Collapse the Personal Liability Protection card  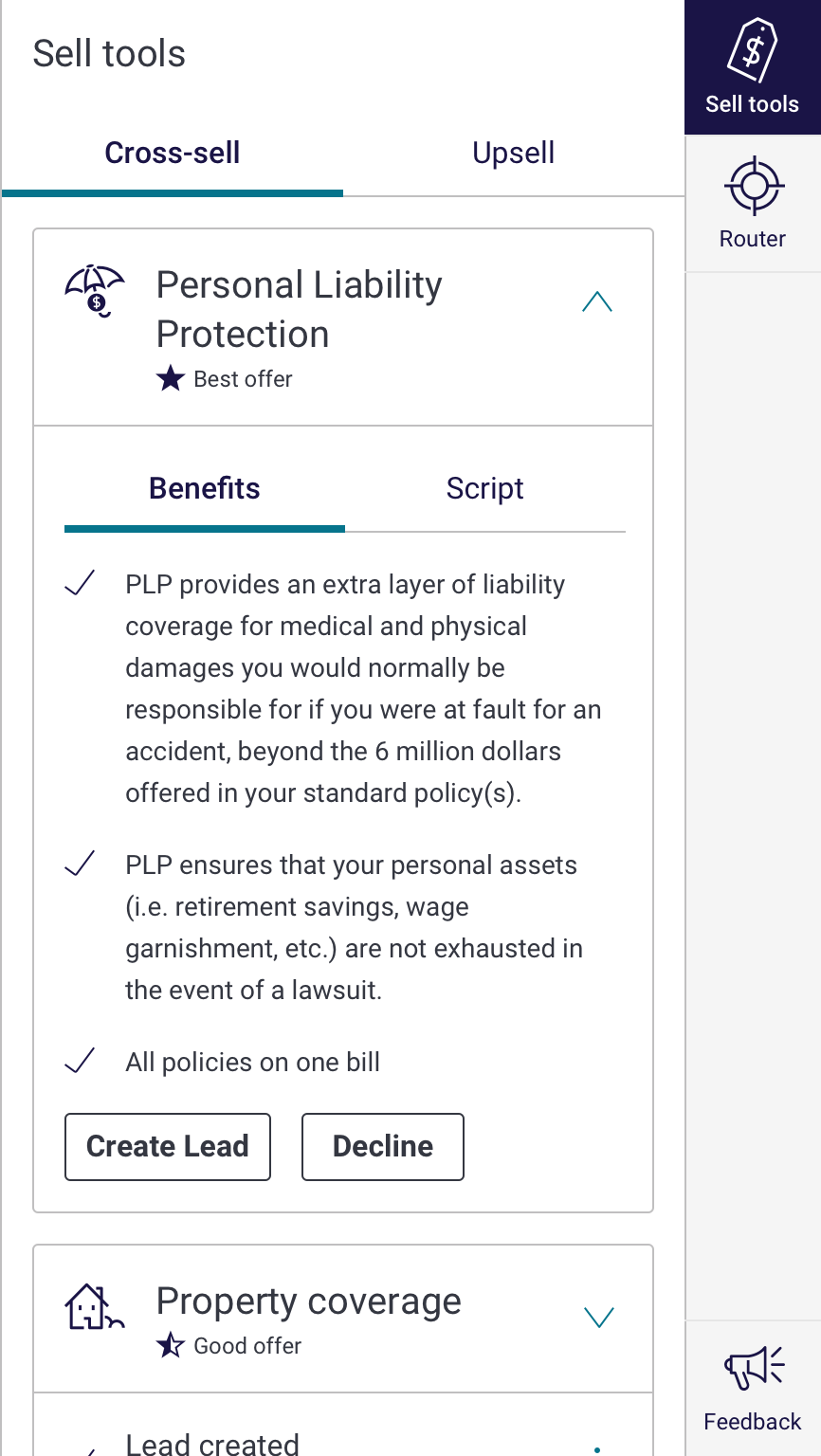pos(597,302)
